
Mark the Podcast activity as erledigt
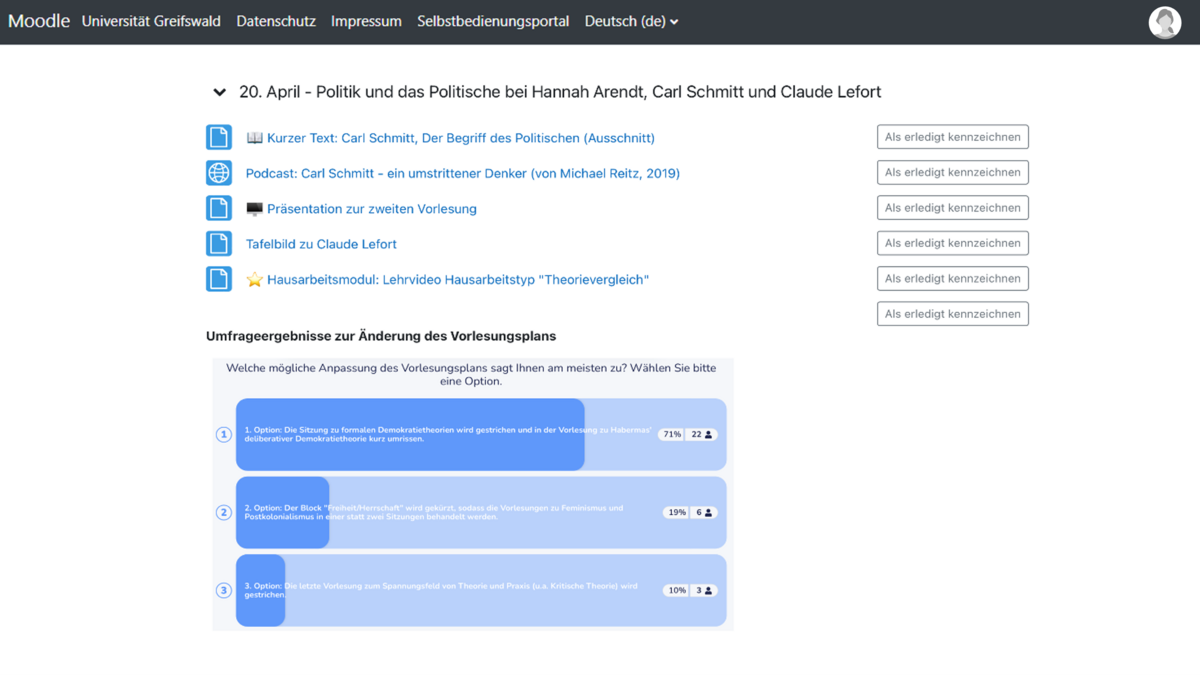pos(952,172)
